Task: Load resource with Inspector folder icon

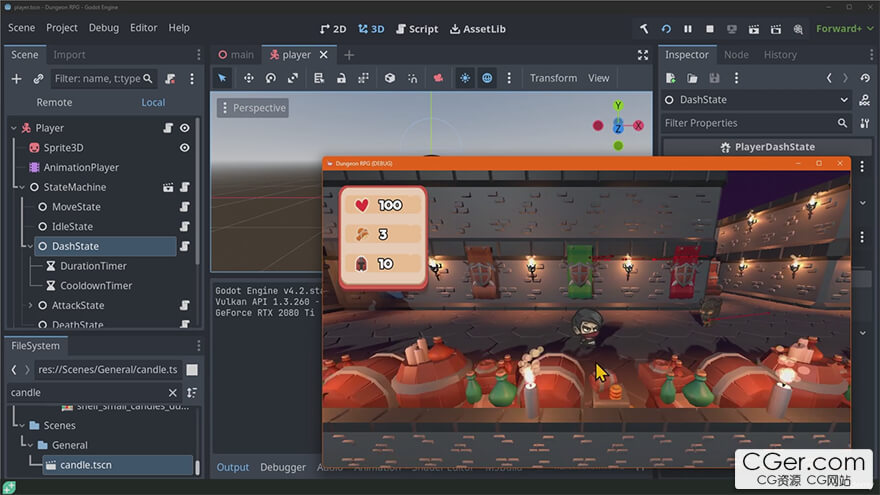Action: point(692,78)
